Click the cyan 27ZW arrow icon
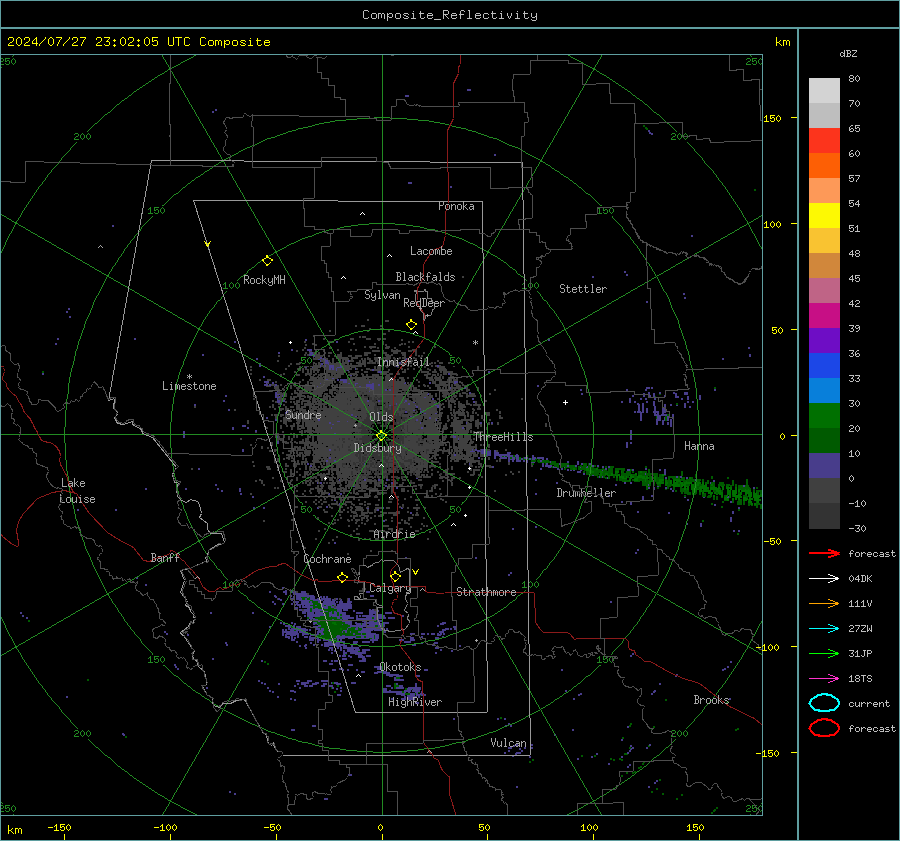The width and height of the screenshot is (900, 841). coord(824,629)
